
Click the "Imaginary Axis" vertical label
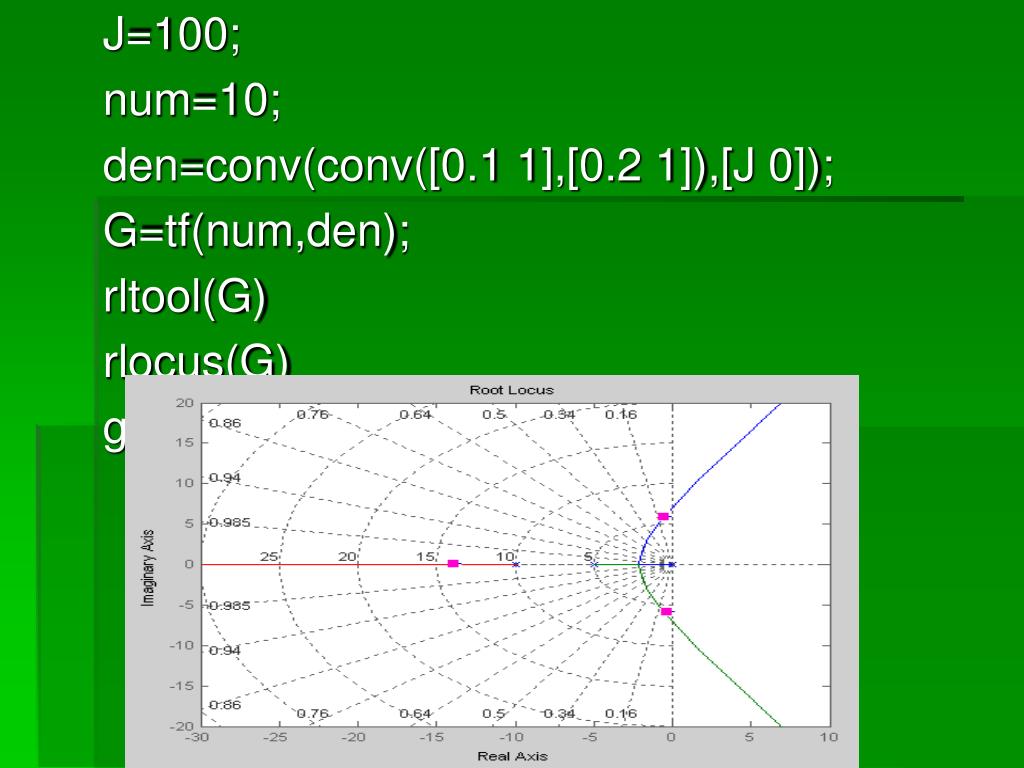pyautogui.click(x=148, y=568)
